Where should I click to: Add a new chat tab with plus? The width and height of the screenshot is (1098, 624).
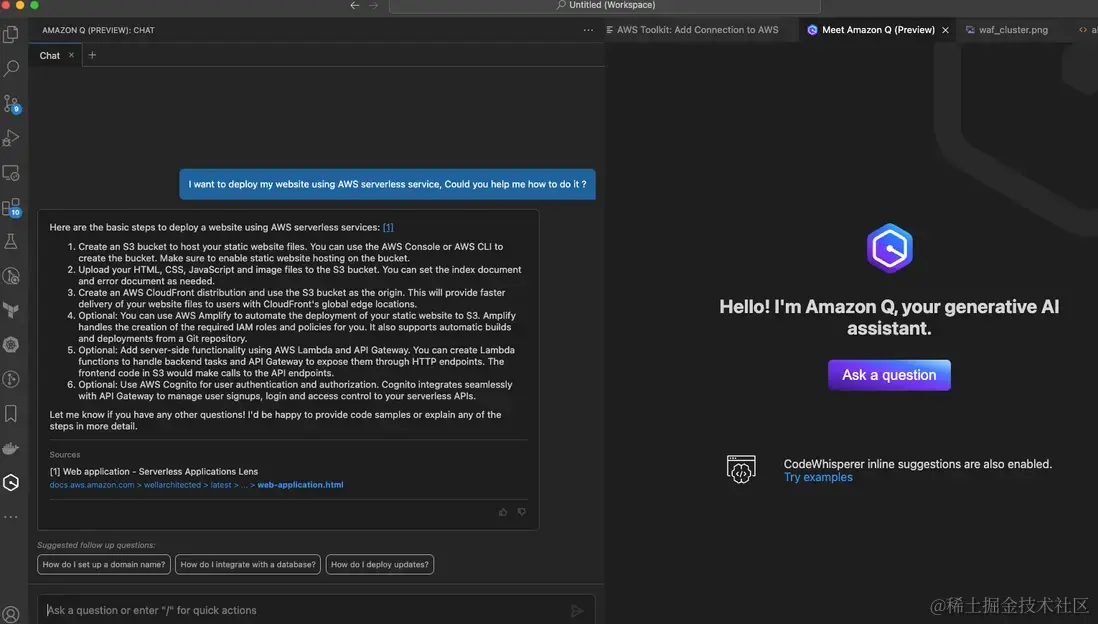(92, 55)
